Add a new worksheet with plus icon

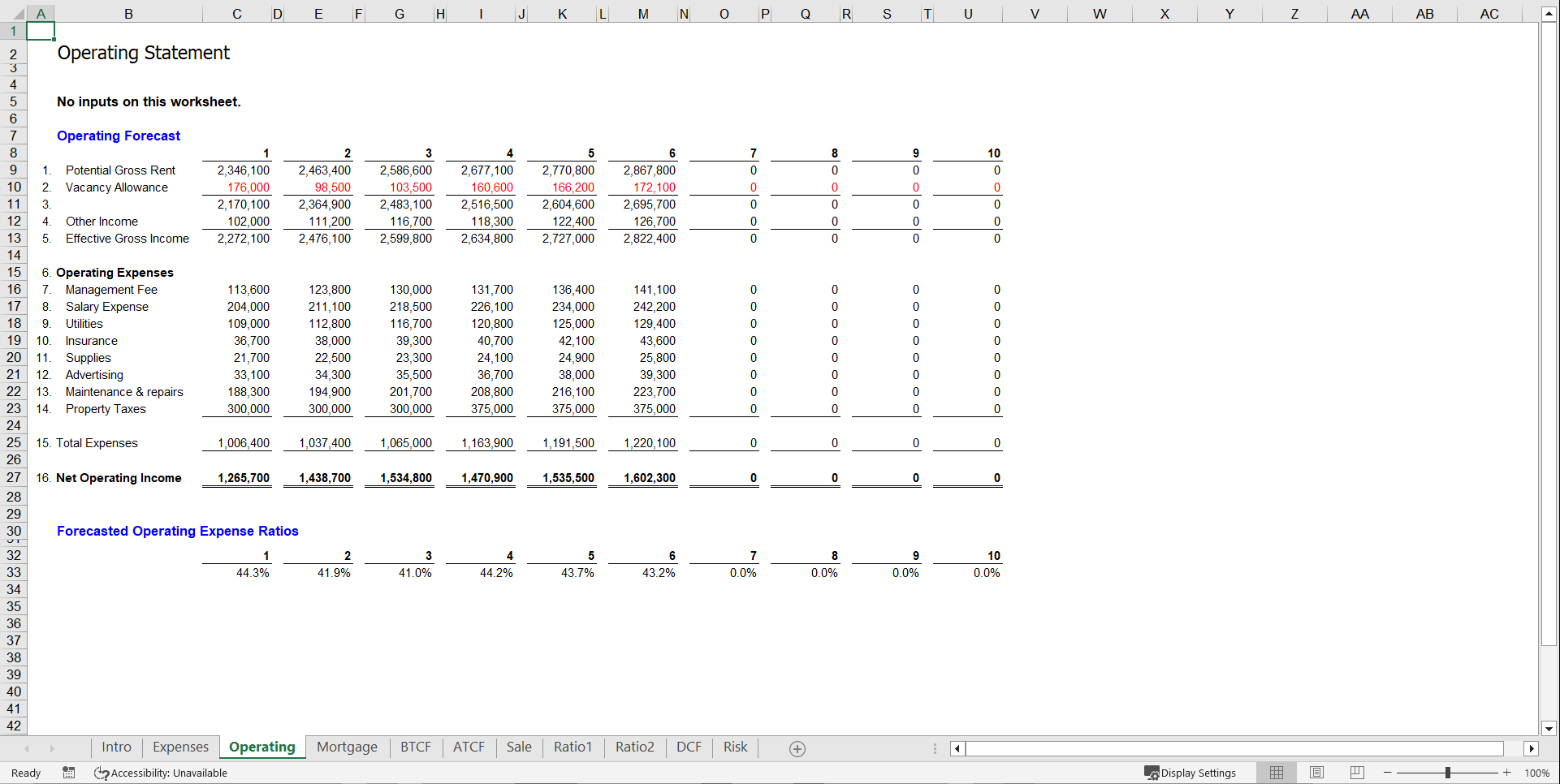point(797,747)
